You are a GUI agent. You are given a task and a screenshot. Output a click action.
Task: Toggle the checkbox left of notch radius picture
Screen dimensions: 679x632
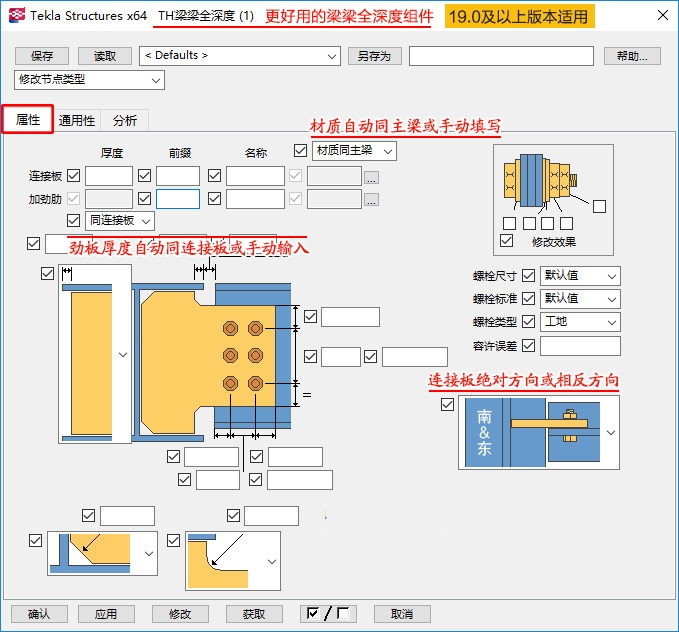[x=173, y=540]
